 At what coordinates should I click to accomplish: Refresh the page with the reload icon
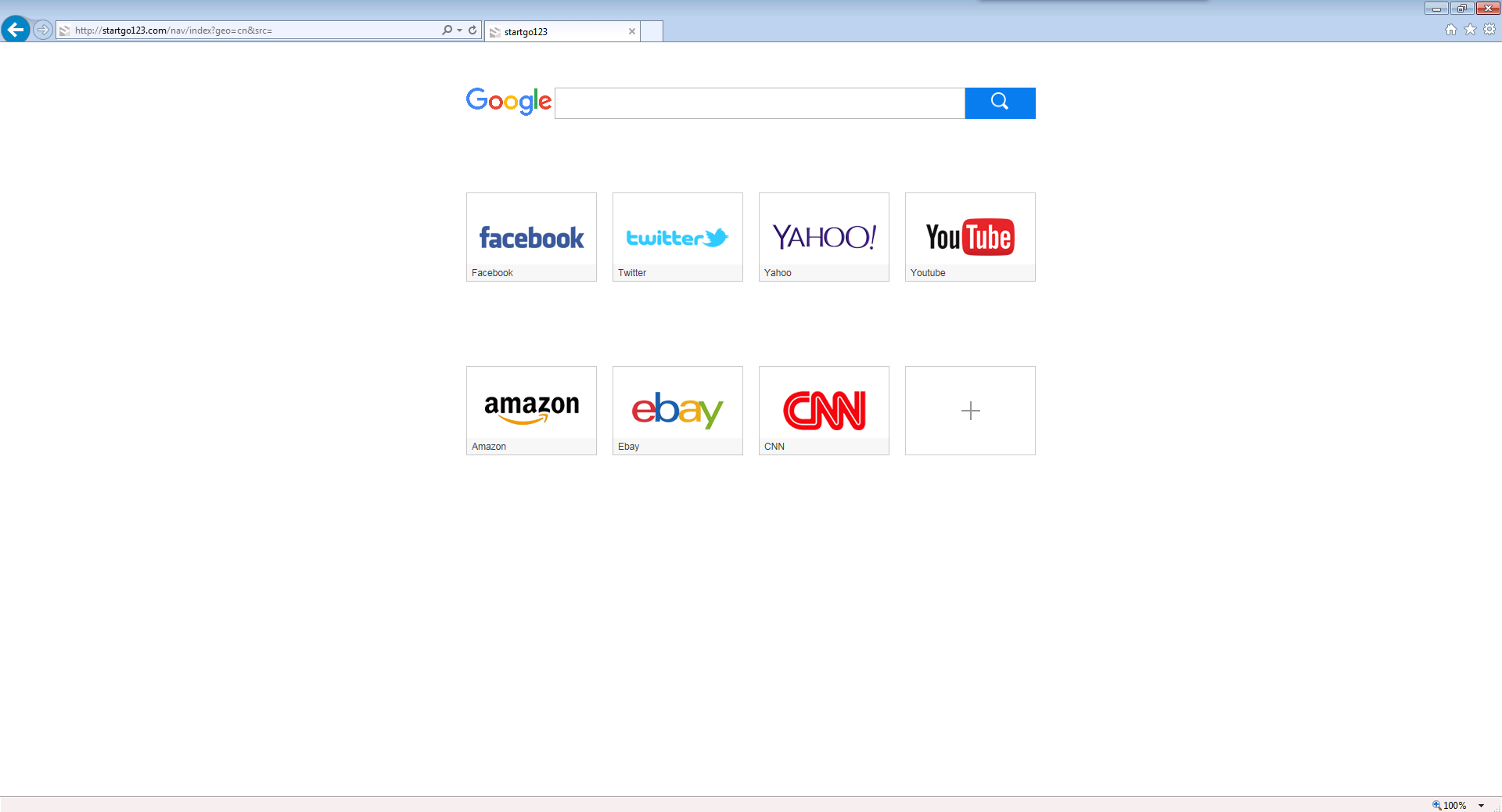click(x=473, y=30)
